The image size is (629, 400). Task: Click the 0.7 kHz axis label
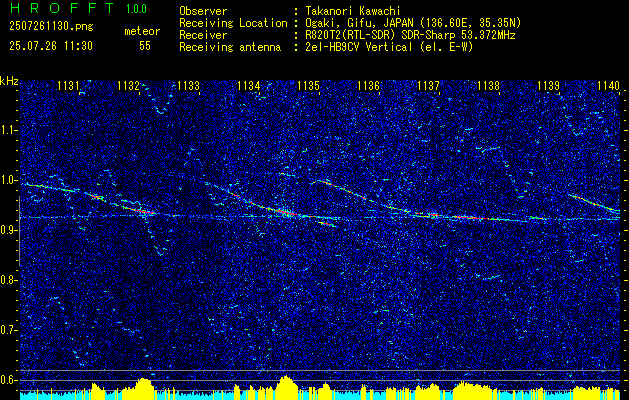(9, 330)
